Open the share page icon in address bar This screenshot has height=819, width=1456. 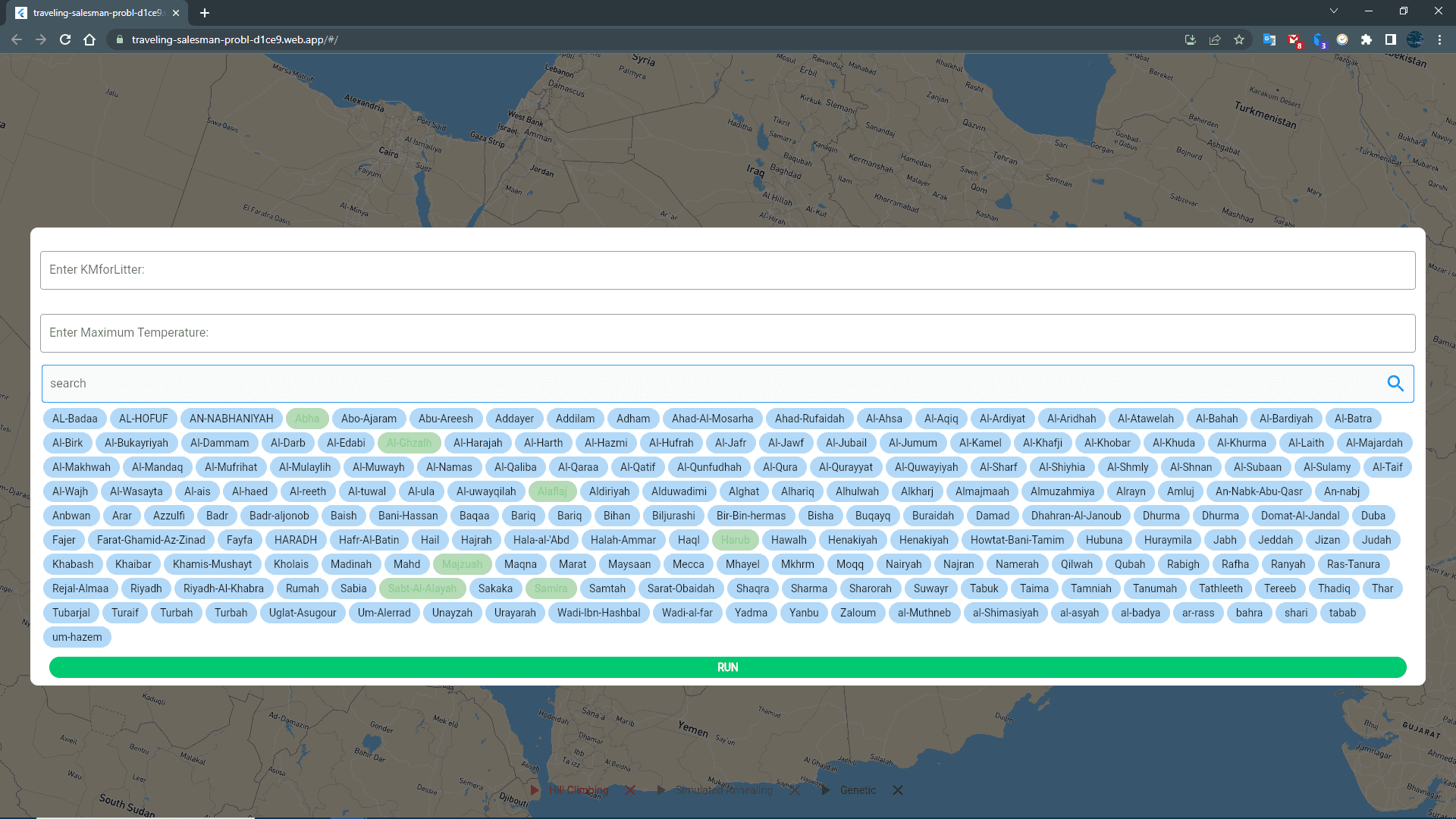[x=1215, y=39]
